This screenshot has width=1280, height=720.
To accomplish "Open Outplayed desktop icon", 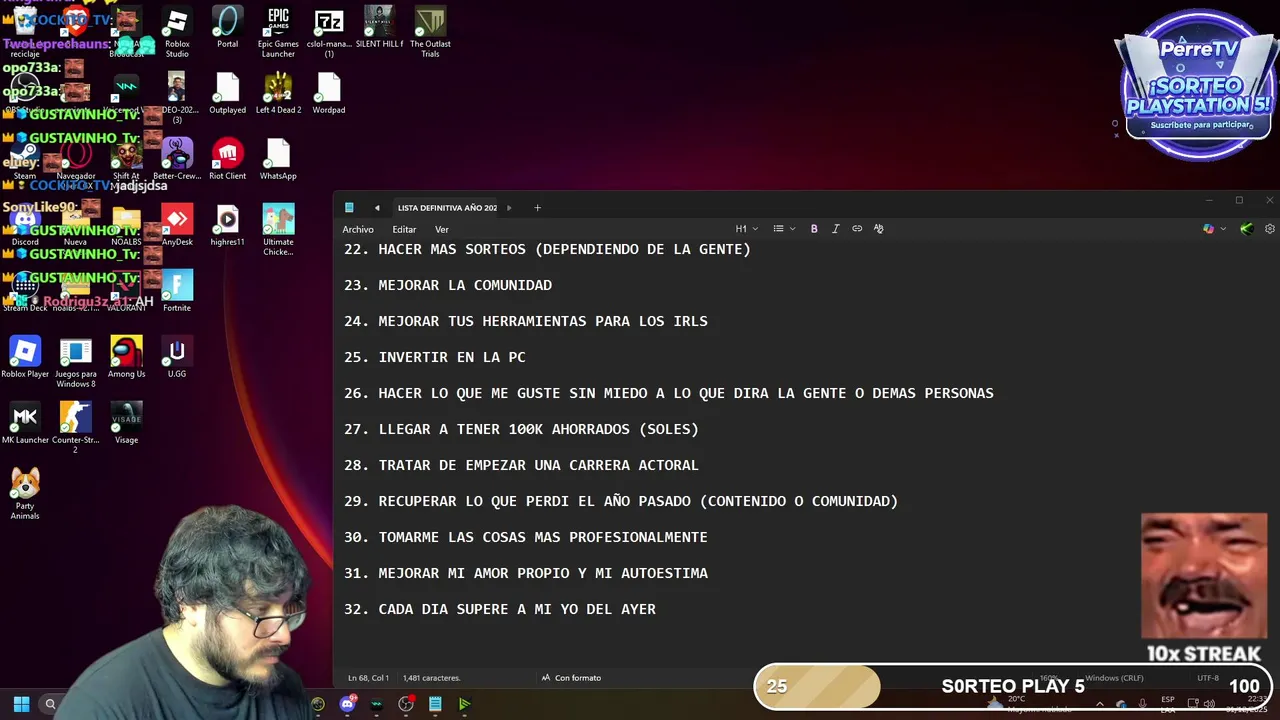I will (228, 94).
